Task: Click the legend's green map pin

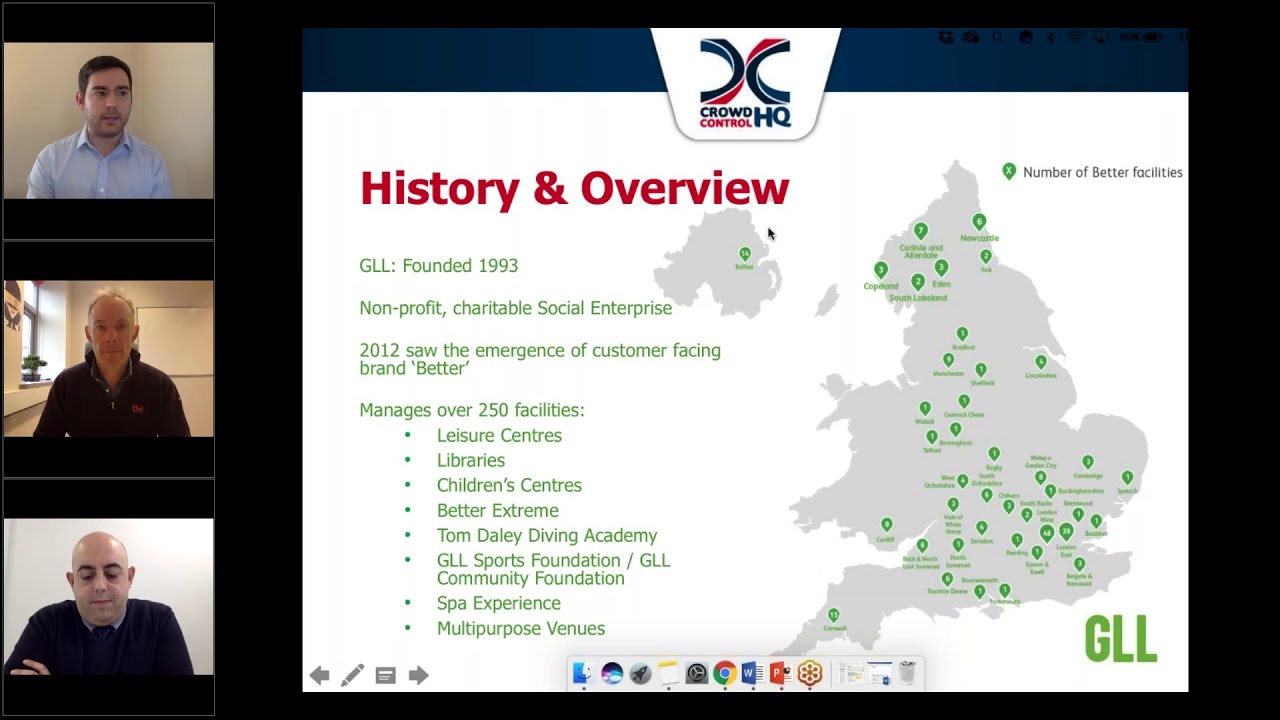Action: tap(1009, 172)
